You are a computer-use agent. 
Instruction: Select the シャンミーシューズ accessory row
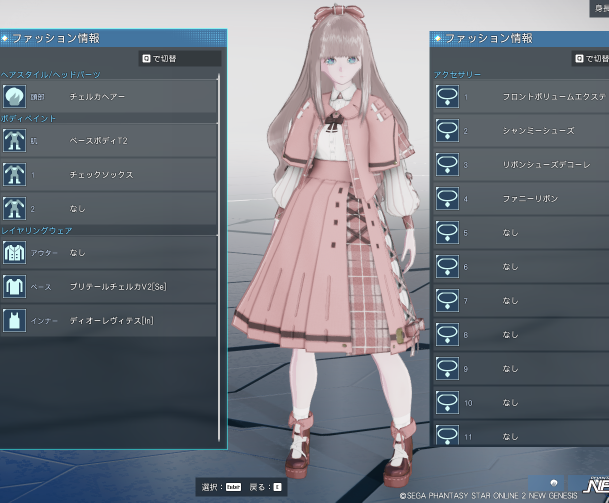pos(521,131)
